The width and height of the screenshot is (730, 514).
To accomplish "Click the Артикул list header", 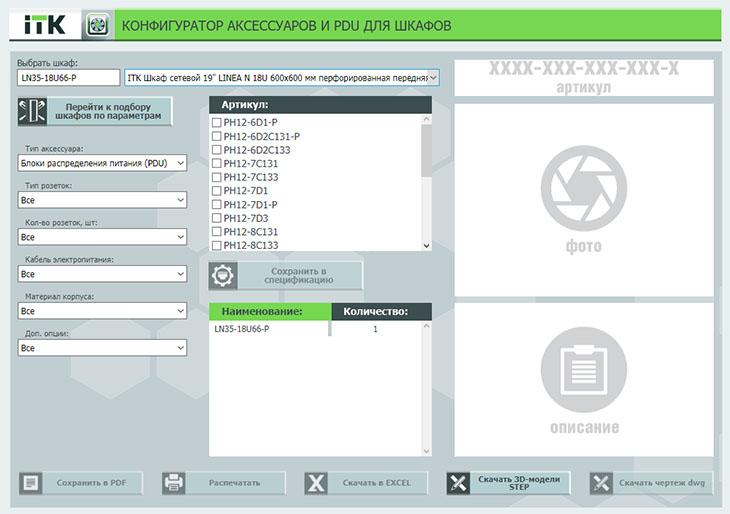I will pos(320,105).
